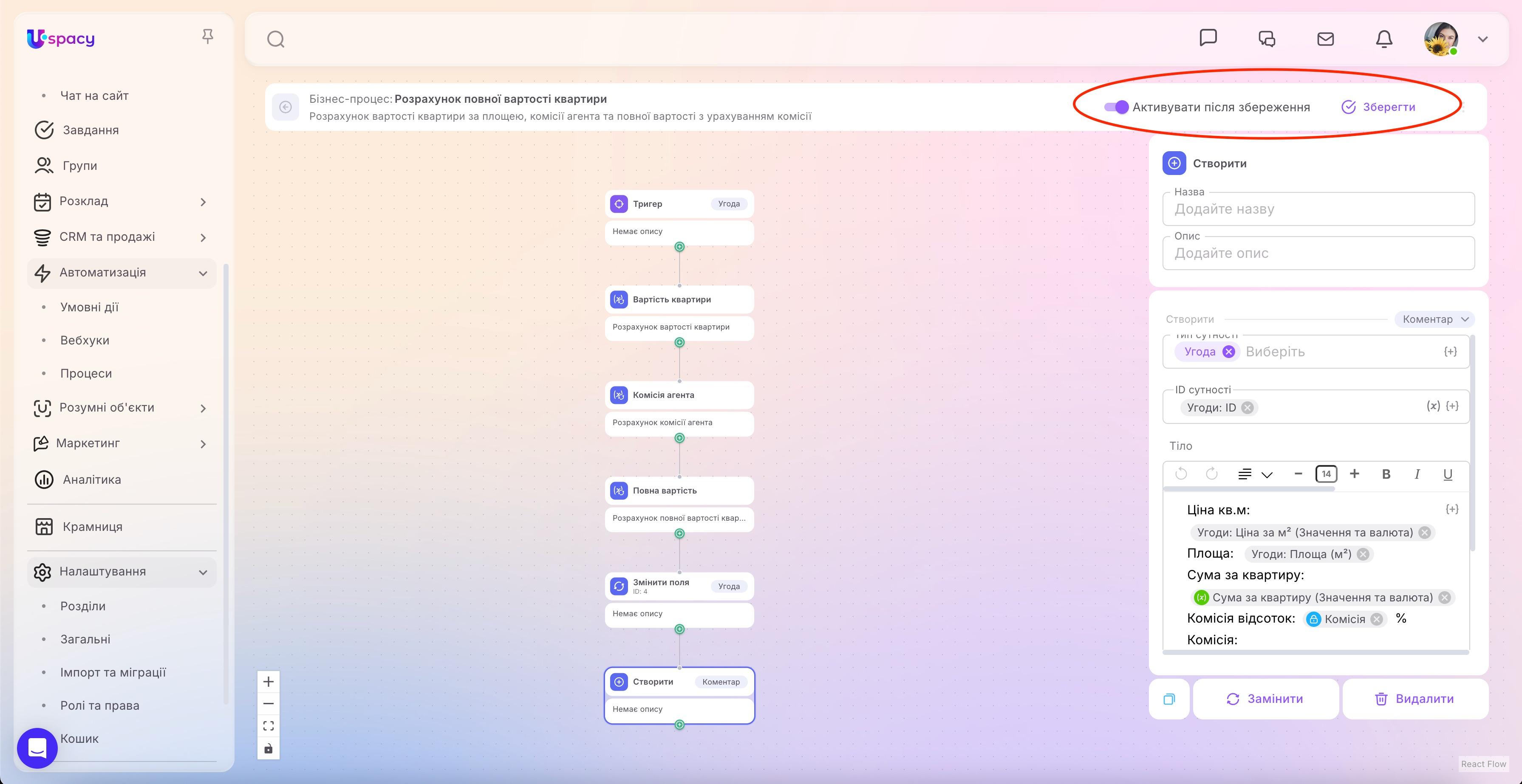Select the Змінити поля node icon
The height and width of the screenshot is (784, 1522).
click(619, 586)
